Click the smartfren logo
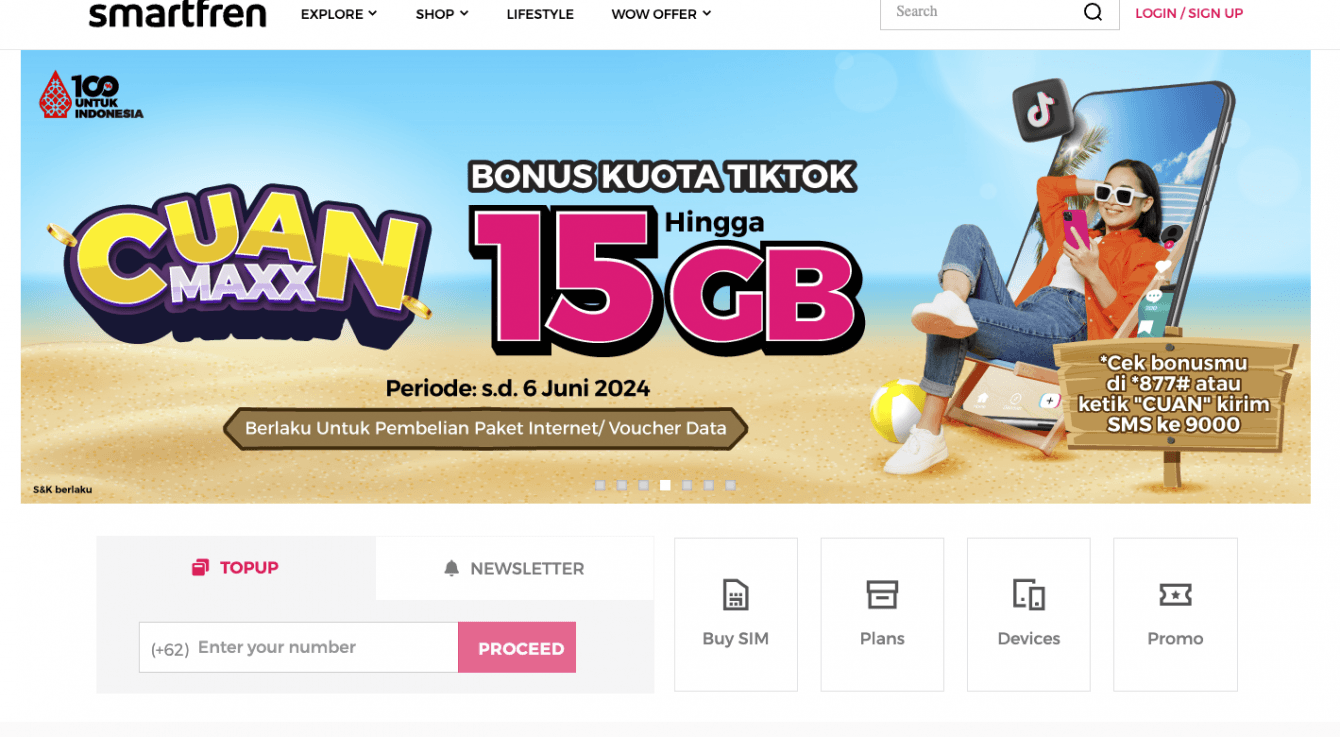The image size is (1340, 737). pos(178,14)
